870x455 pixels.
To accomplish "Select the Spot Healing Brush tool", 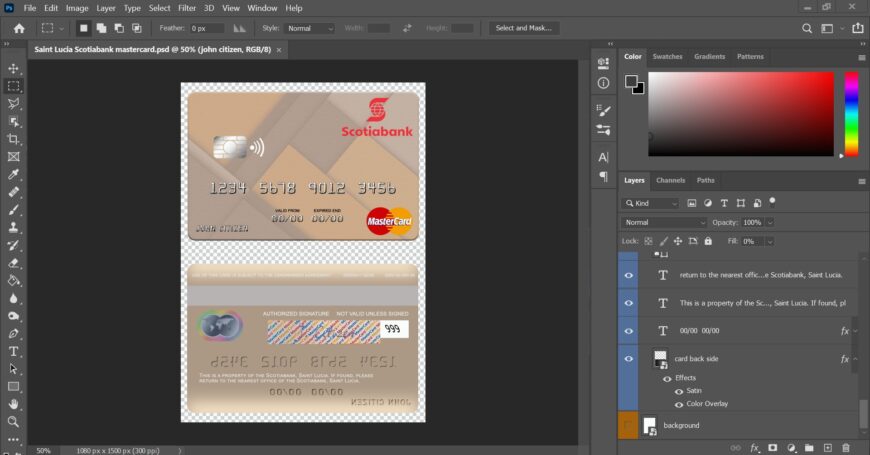I will (13, 192).
